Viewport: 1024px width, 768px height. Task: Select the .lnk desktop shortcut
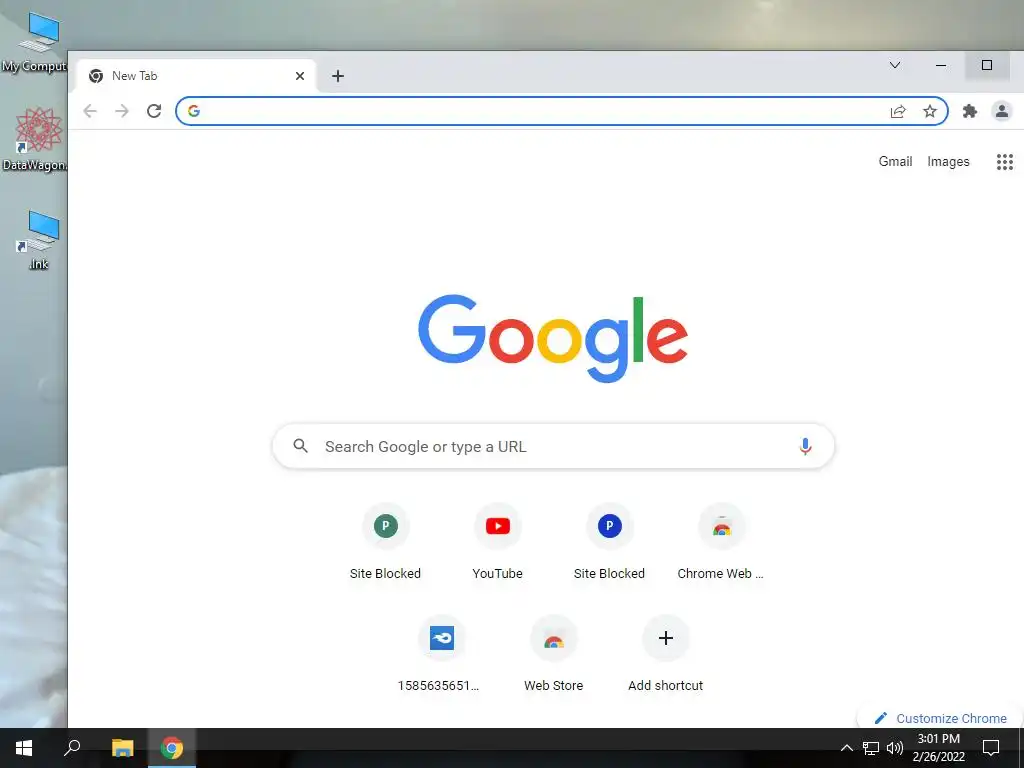tap(39, 240)
